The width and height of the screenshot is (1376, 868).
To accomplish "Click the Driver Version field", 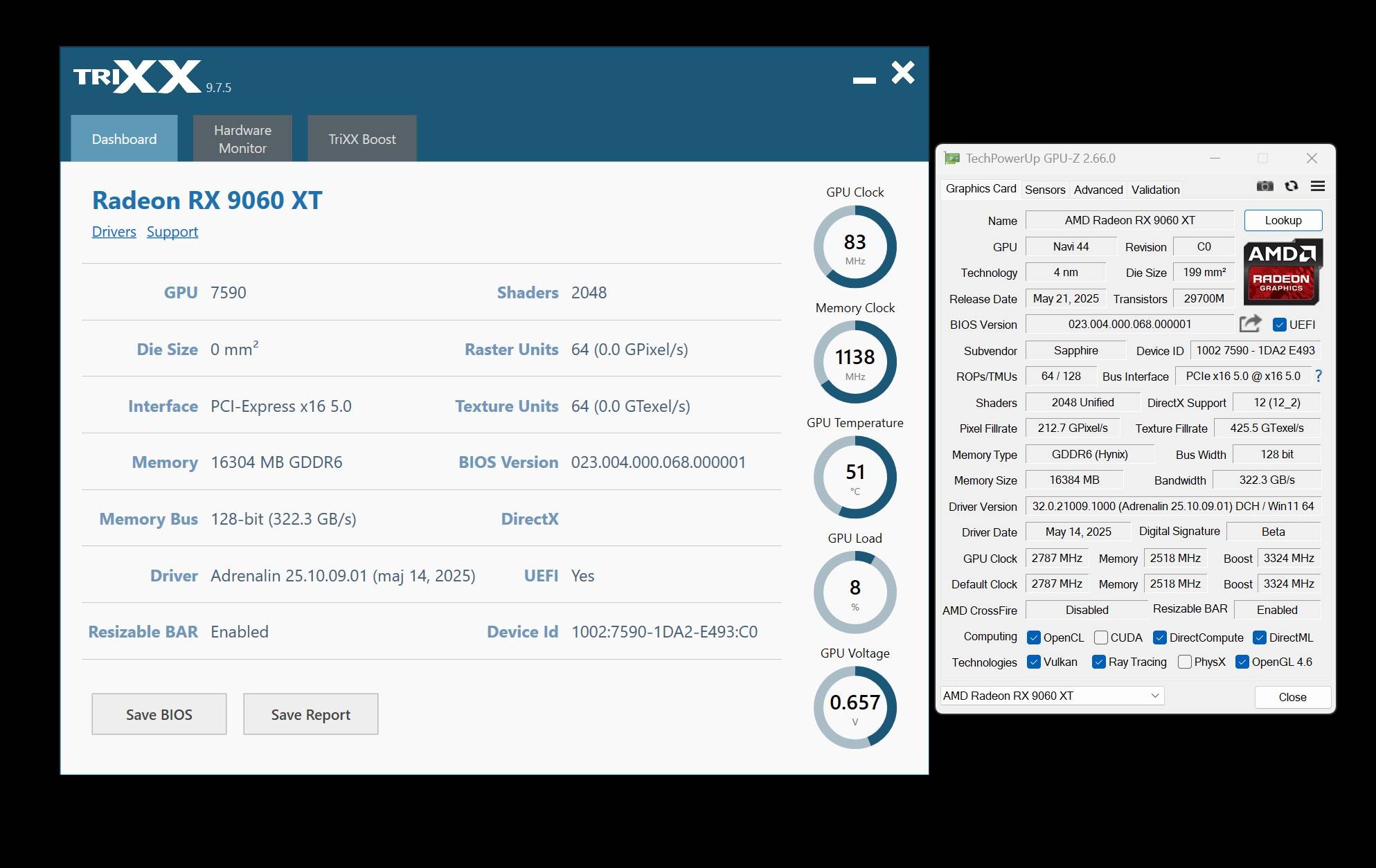I will pos(1173,506).
